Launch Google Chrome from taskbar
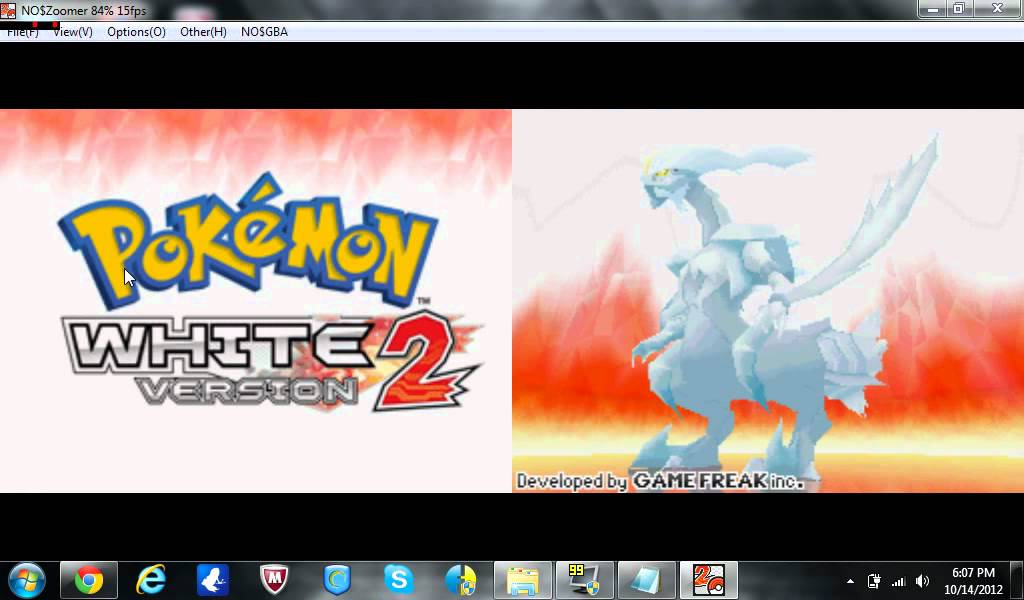This screenshot has height=600, width=1024. click(89, 580)
